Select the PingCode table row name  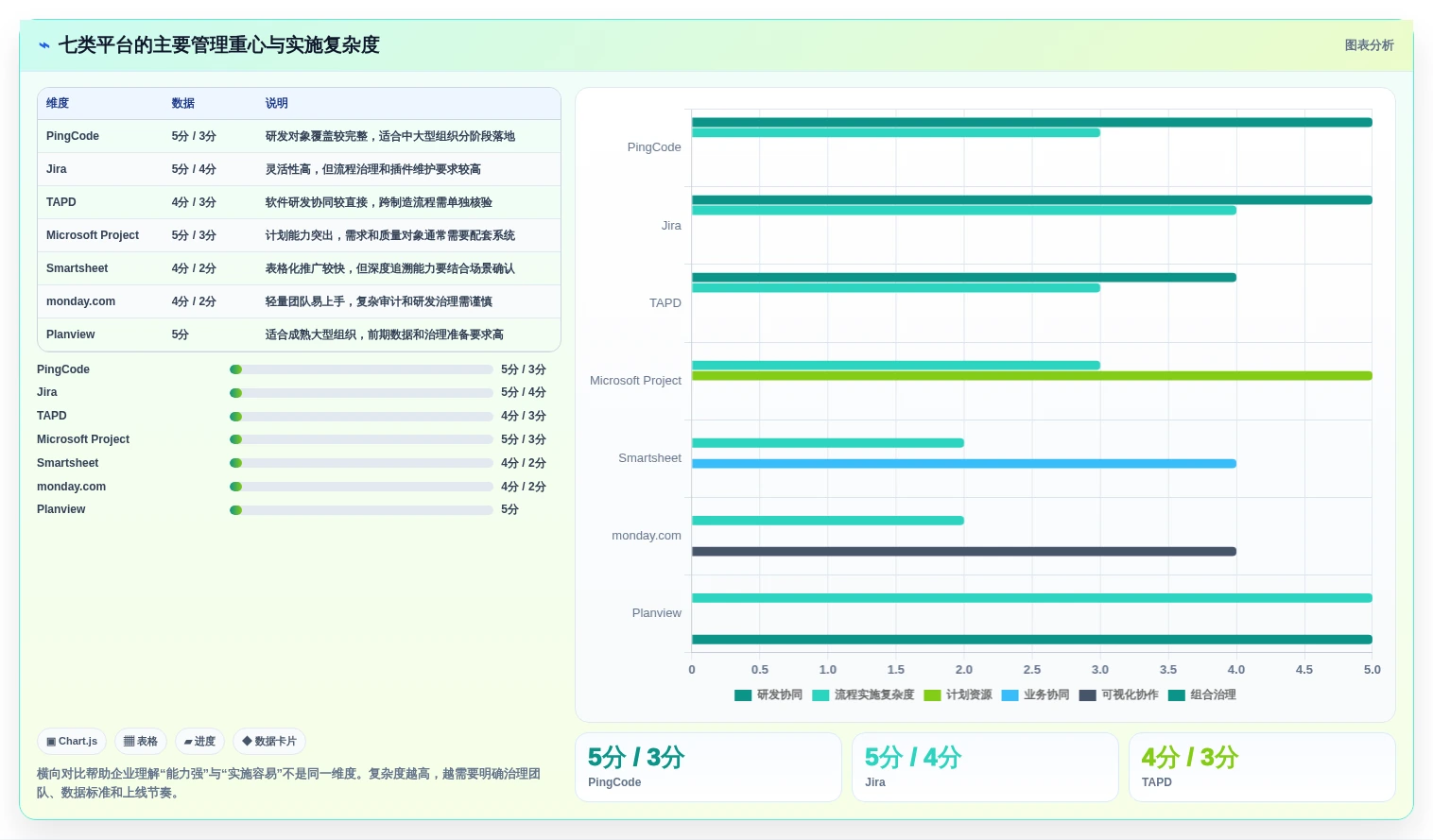coord(73,136)
